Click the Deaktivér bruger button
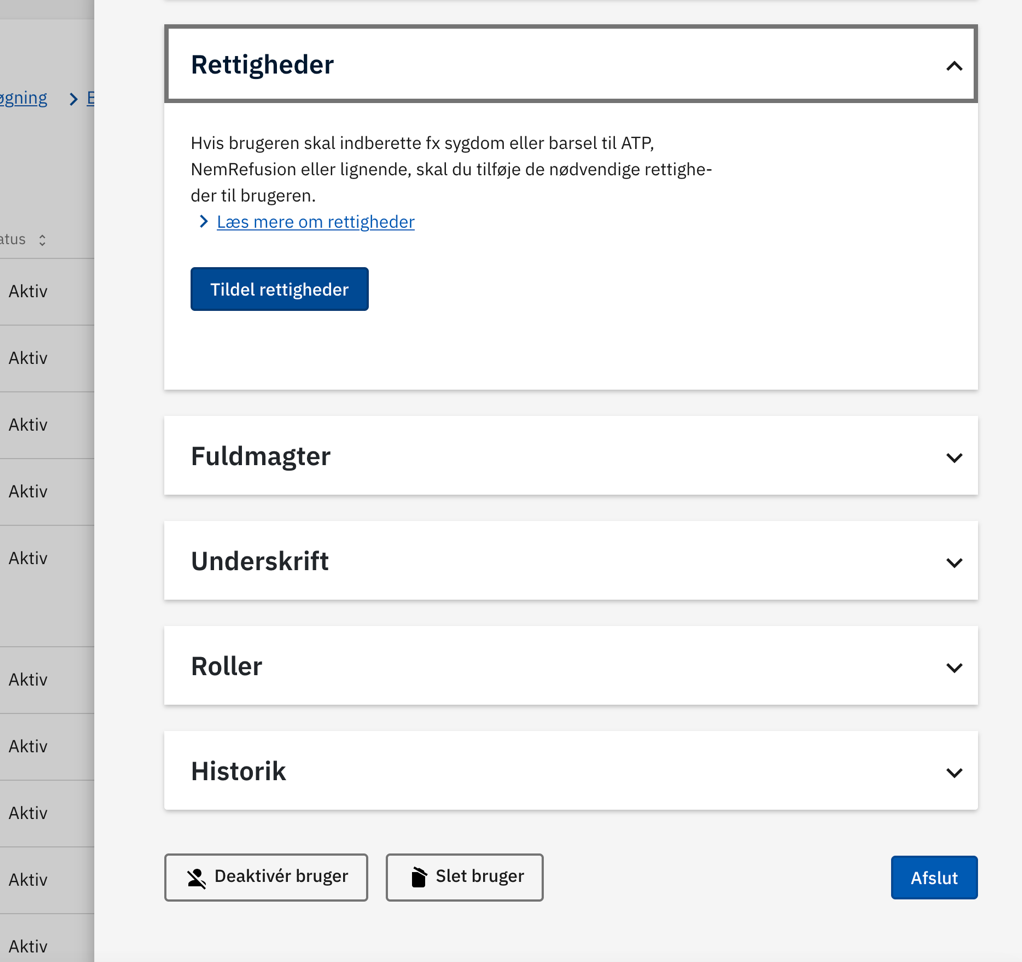The height and width of the screenshot is (962, 1022). [x=266, y=877]
